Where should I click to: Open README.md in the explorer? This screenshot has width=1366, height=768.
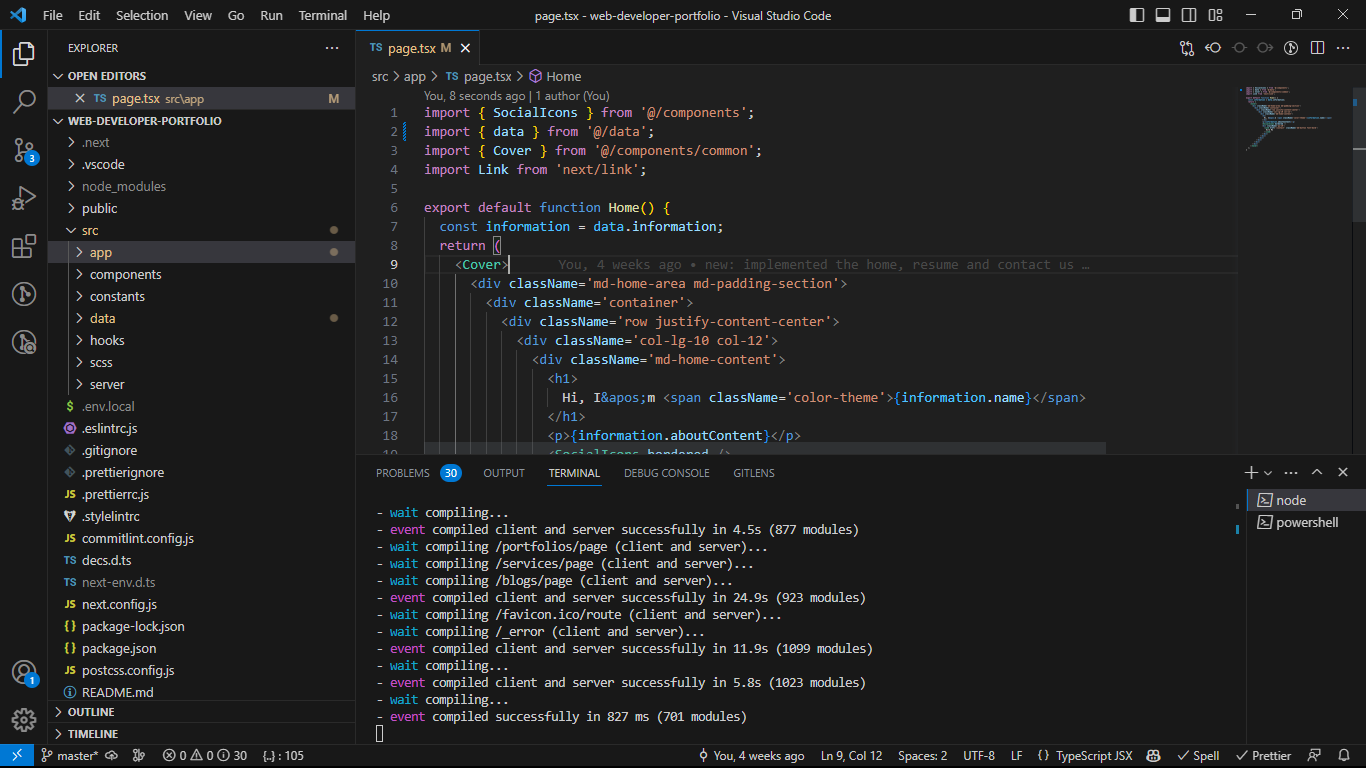(201, 692)
